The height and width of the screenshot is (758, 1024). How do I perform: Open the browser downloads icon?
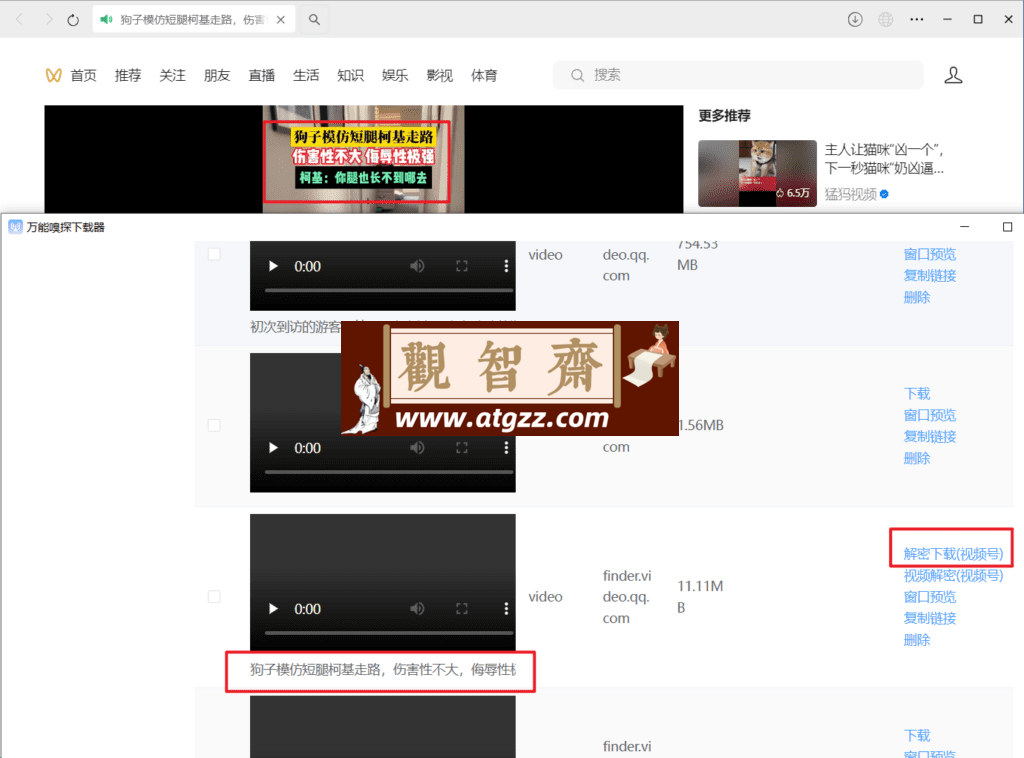coord(855,20)
